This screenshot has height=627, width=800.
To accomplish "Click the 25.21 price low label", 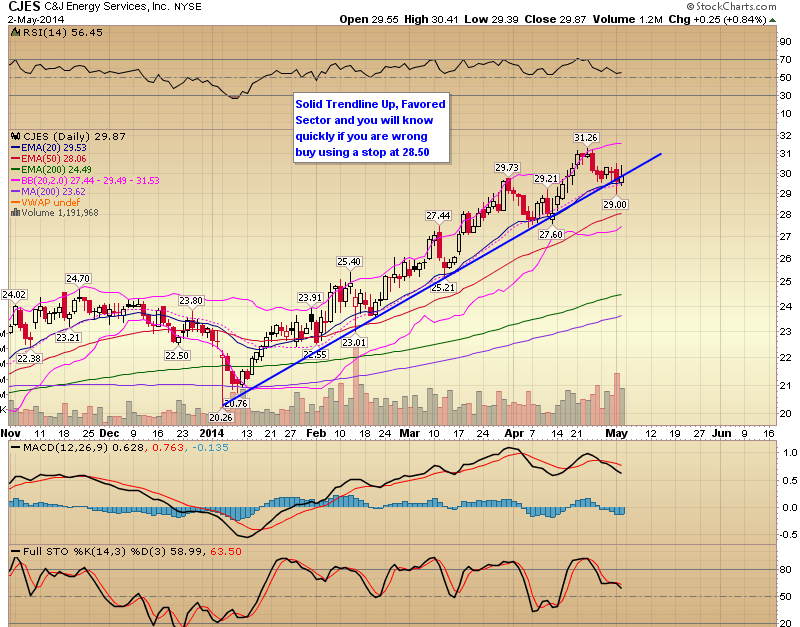I will click(x=443, y=287).
